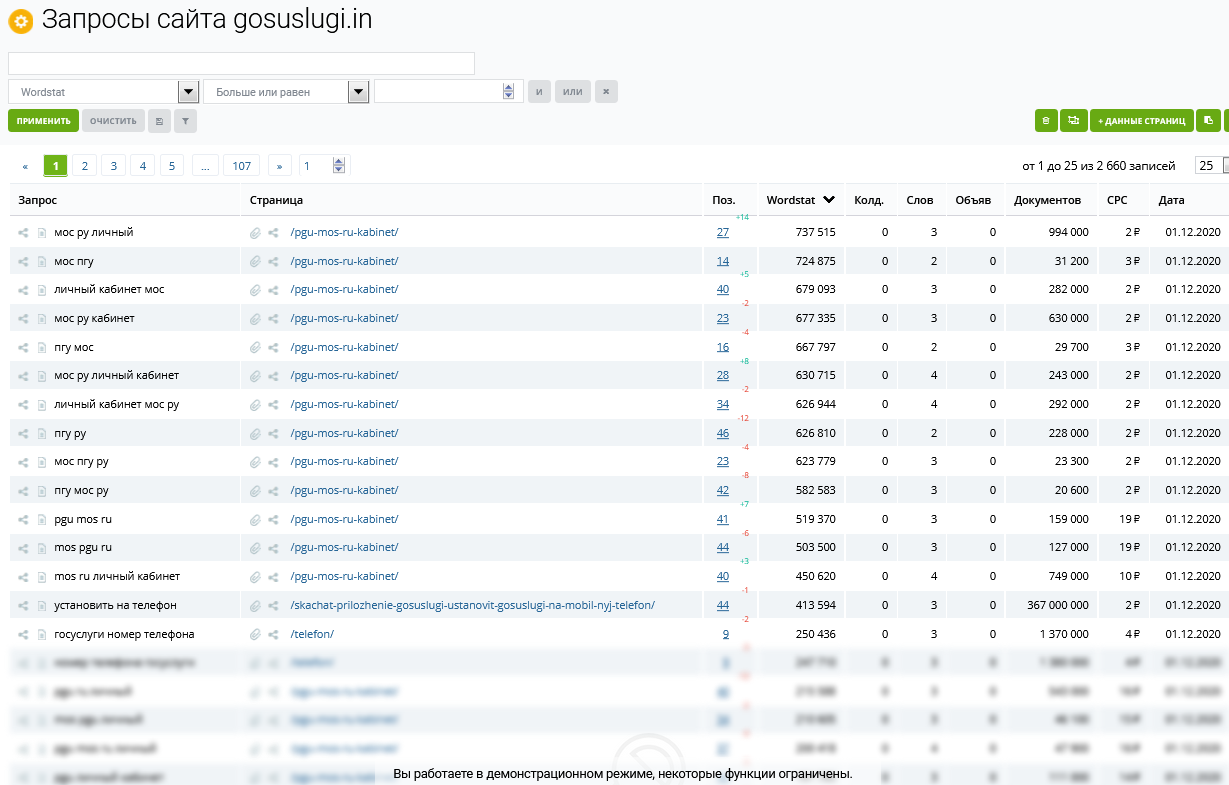Image resolution: width=1229 pixels, height=785 pixels.
Task: Open the /telefon/ page link
Action: coord(312,635)
